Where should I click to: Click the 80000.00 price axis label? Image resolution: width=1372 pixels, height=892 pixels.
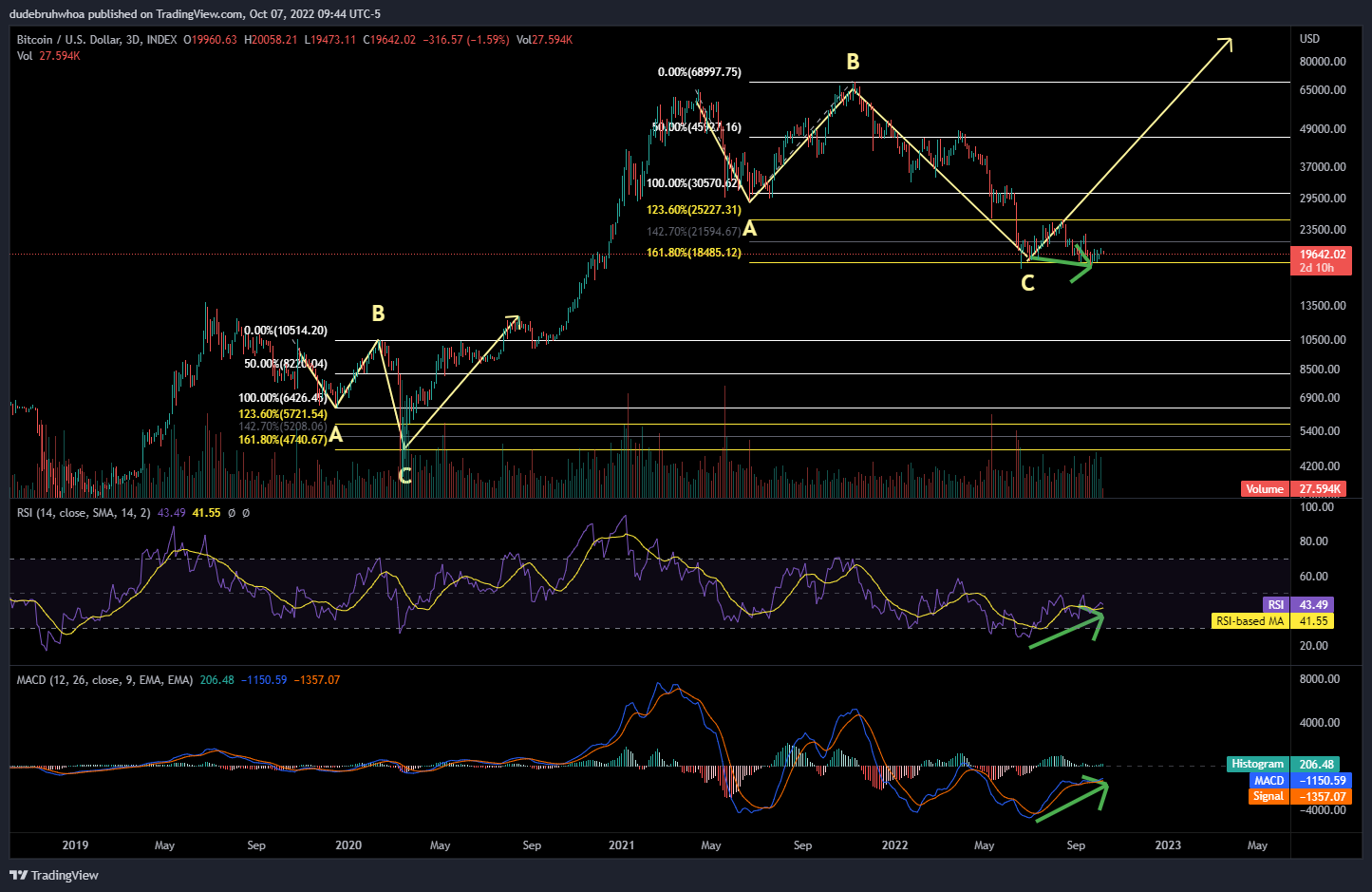pyautogui.click(x=1323, y=62)
